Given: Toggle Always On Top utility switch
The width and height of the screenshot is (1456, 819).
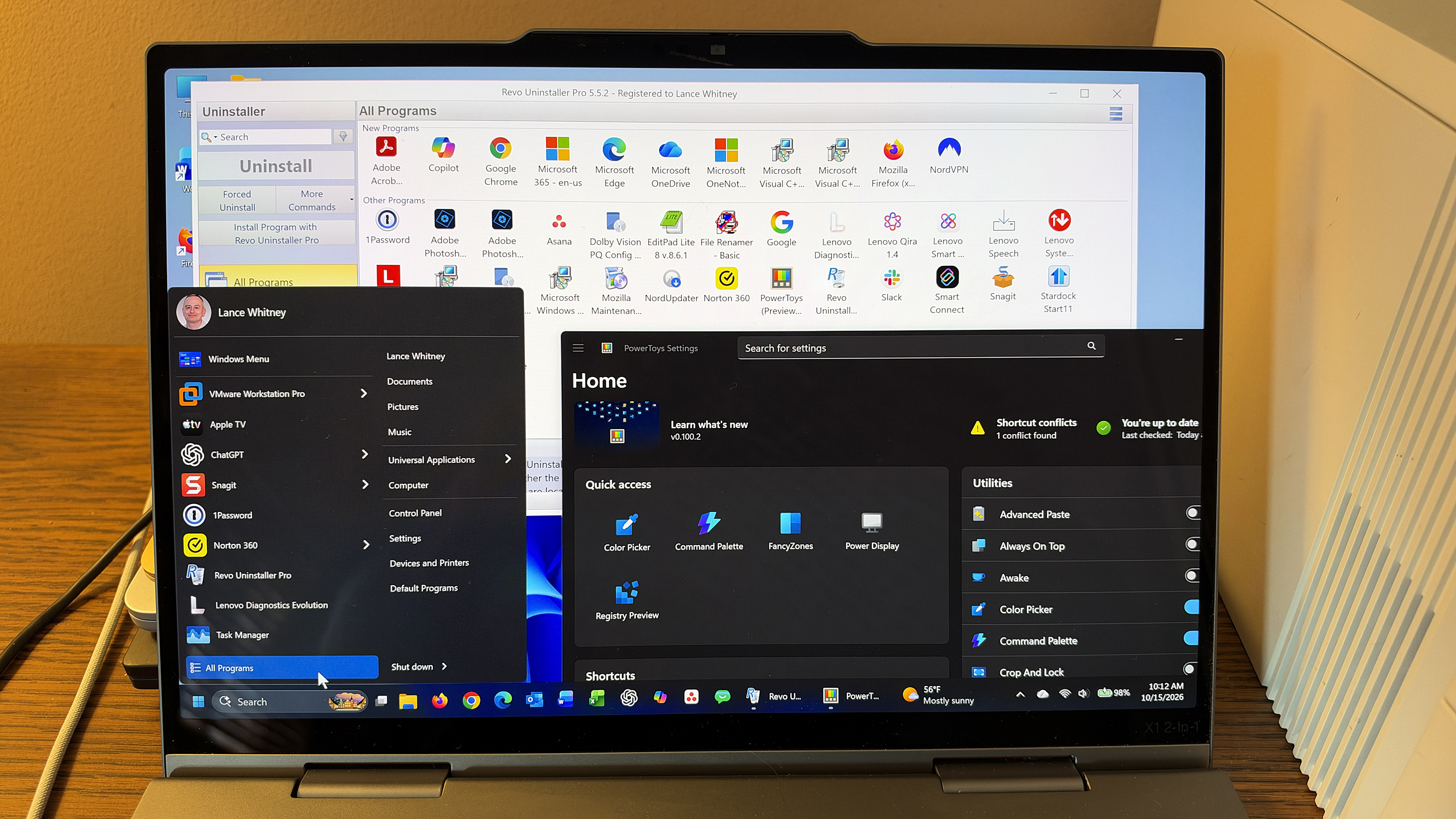Looking at the screenshot, I should coord(1192,544).
